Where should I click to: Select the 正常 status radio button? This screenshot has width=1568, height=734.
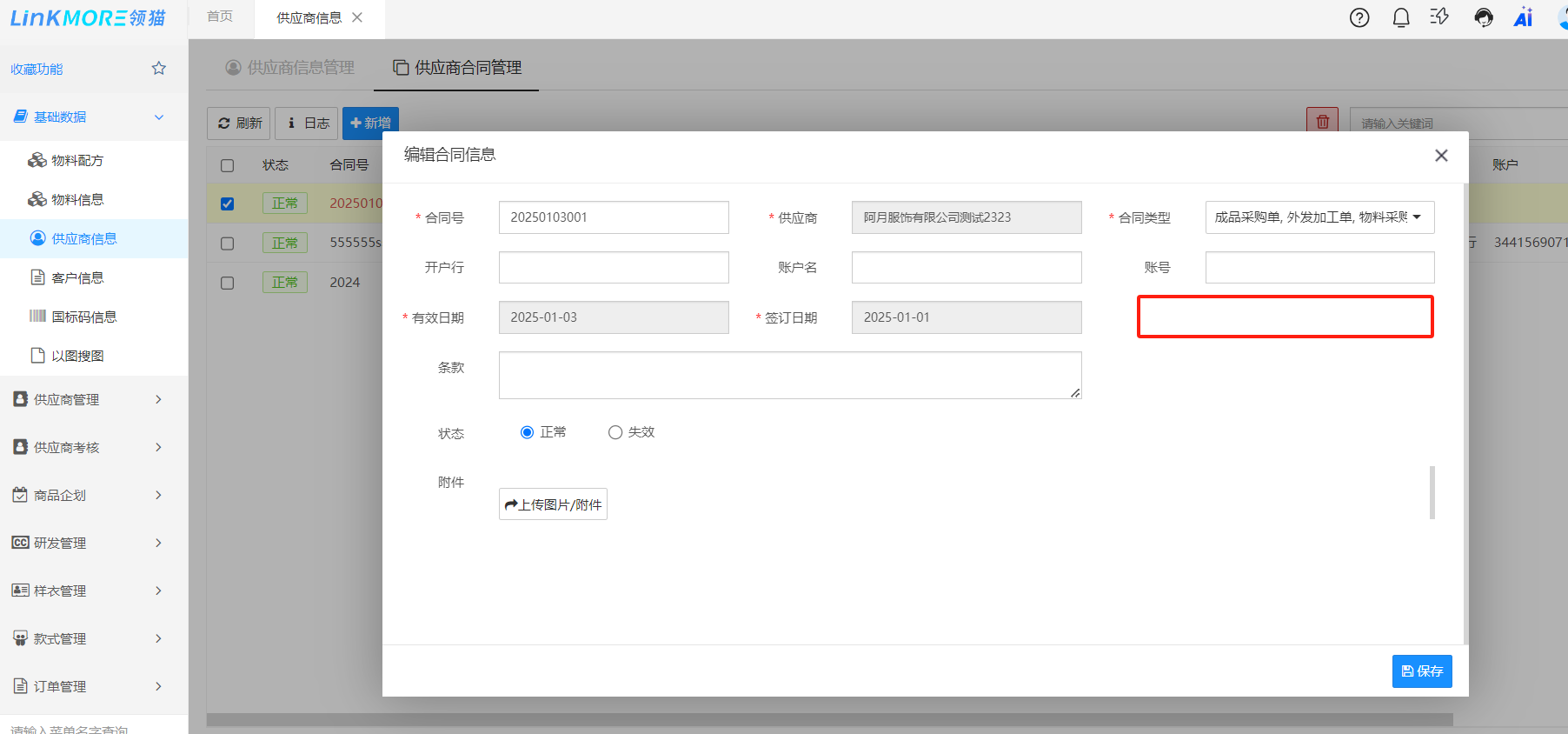(527, 432)
